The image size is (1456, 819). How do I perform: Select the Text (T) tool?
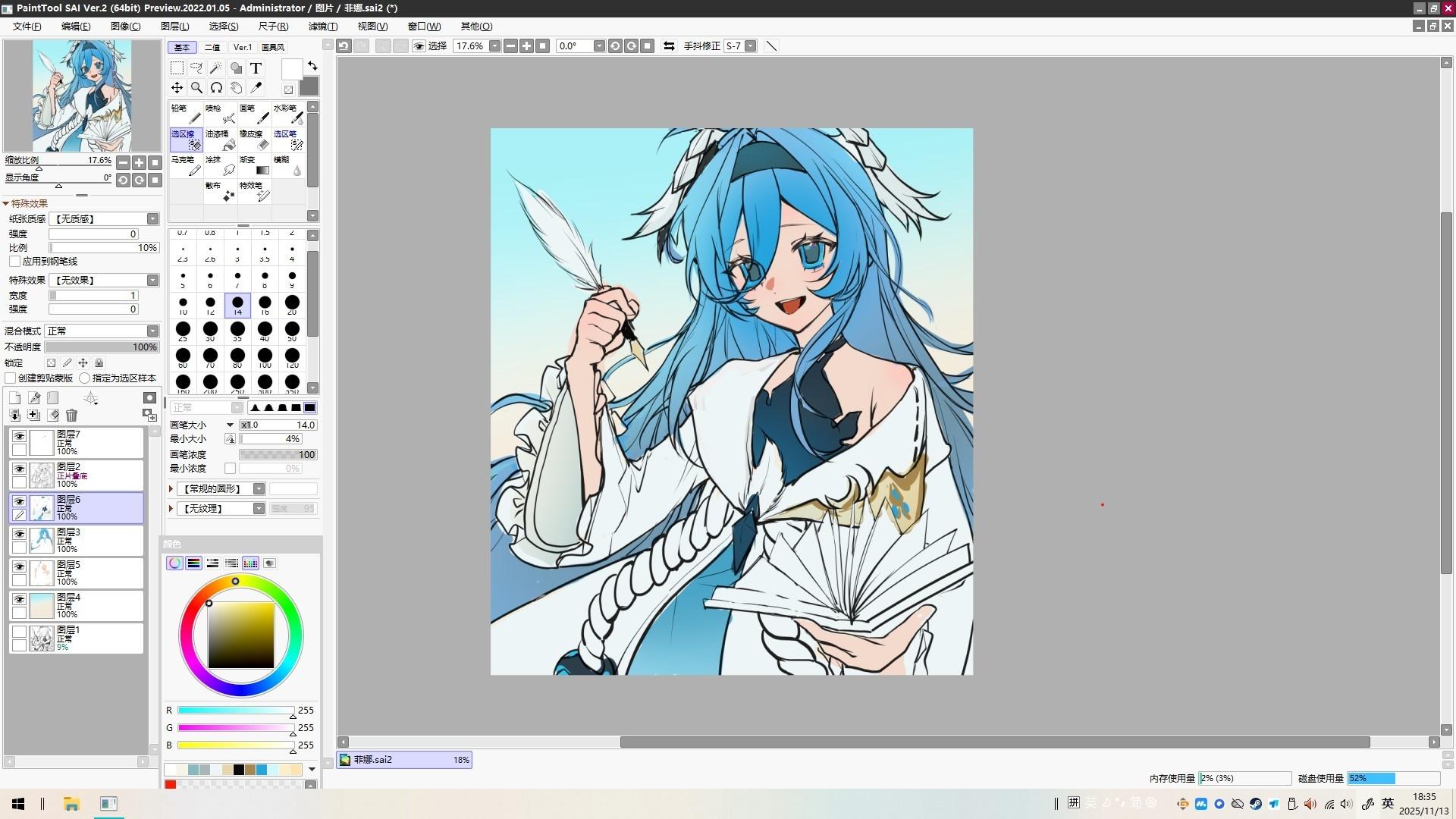(256, 68)
